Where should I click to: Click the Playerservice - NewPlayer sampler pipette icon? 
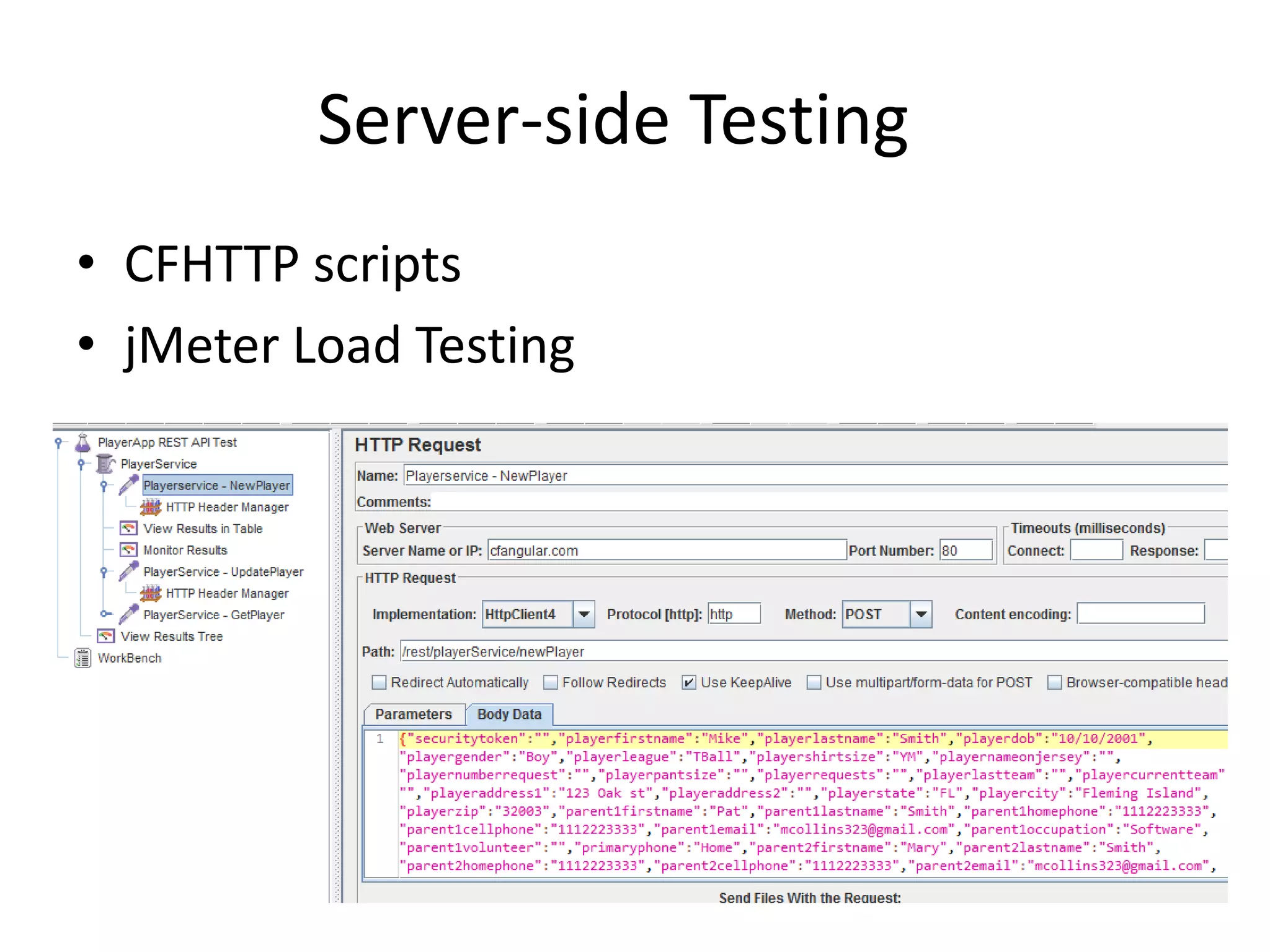coord(128,485)
